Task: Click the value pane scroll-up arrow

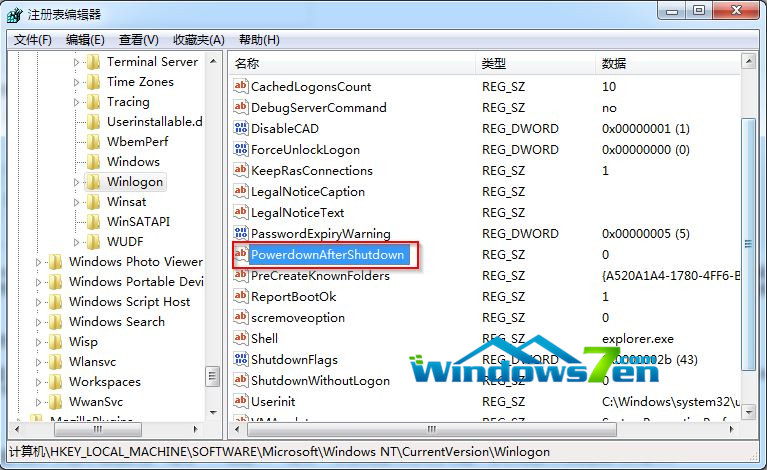Action: 748,61
